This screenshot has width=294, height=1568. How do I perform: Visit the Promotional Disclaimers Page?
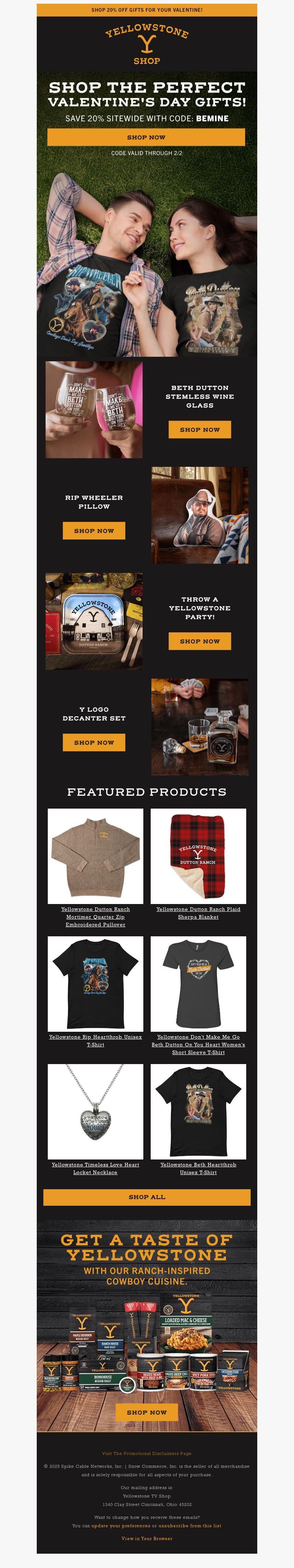pyautogui.click(x=147, y=1453)
